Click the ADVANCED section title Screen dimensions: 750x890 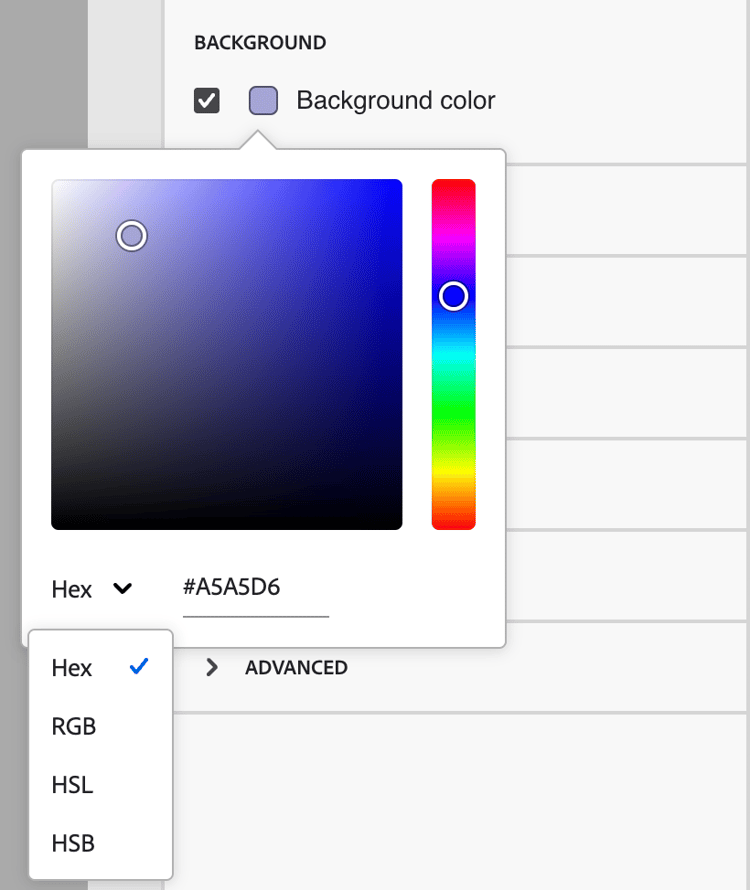pyautogui.click(x=296, y=667)
